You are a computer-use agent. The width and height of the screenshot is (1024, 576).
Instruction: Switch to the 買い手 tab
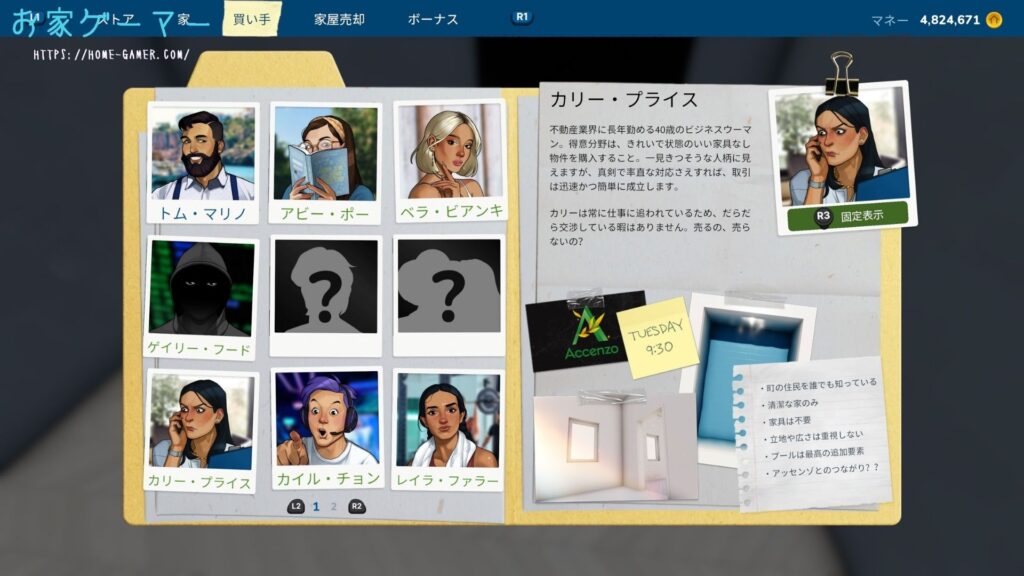251,19
